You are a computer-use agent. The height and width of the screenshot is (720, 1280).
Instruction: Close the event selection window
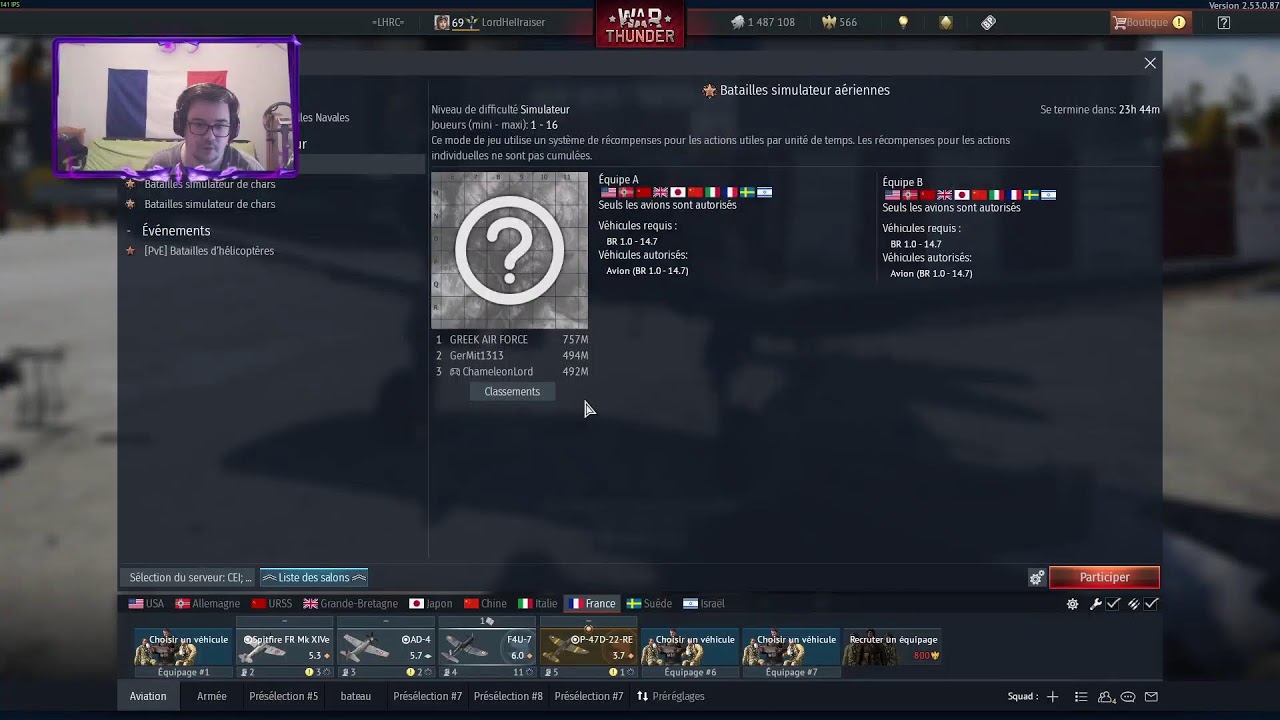point(1150,63)
